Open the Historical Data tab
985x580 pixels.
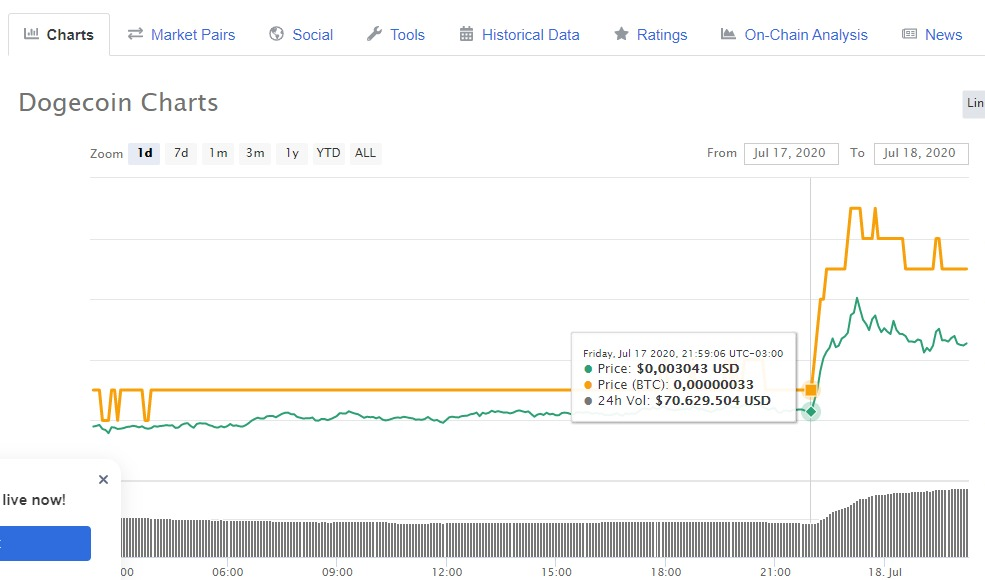520,35
